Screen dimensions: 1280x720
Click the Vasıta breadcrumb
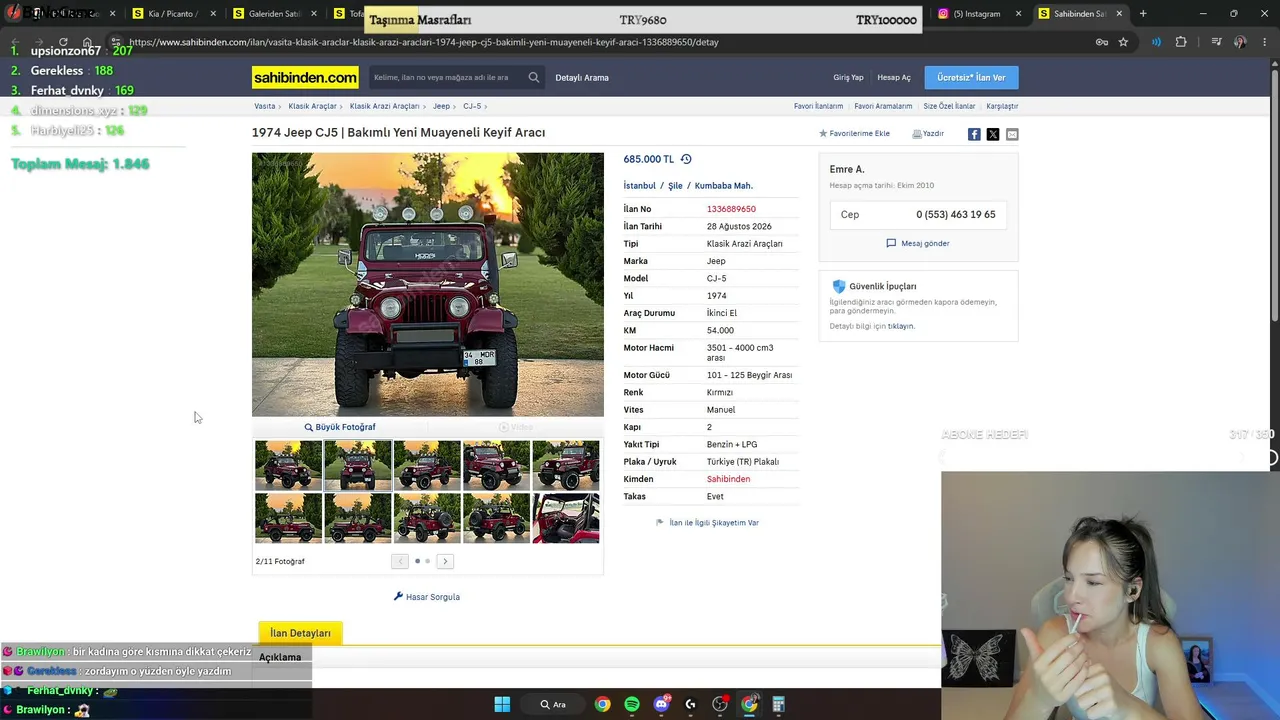pos(265,106)
